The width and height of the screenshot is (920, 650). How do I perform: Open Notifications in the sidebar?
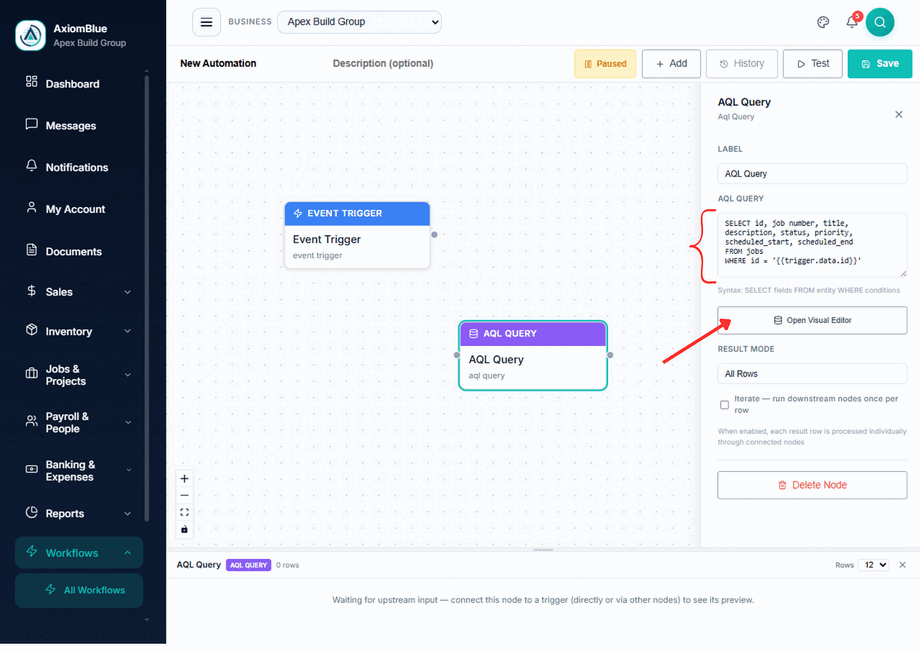click(79, 167)
